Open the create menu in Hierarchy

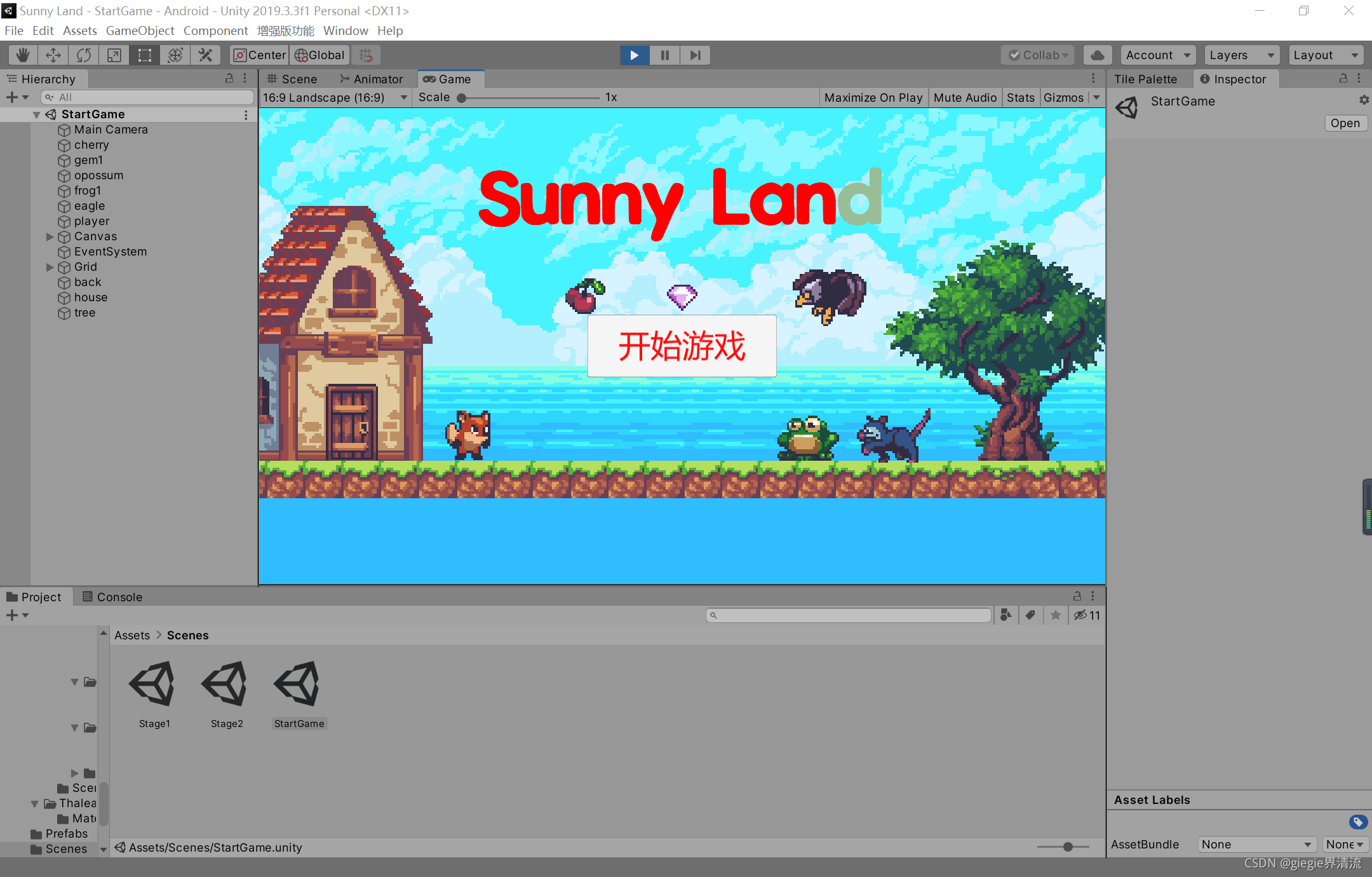pyautogui.click(x=17, y=97)
